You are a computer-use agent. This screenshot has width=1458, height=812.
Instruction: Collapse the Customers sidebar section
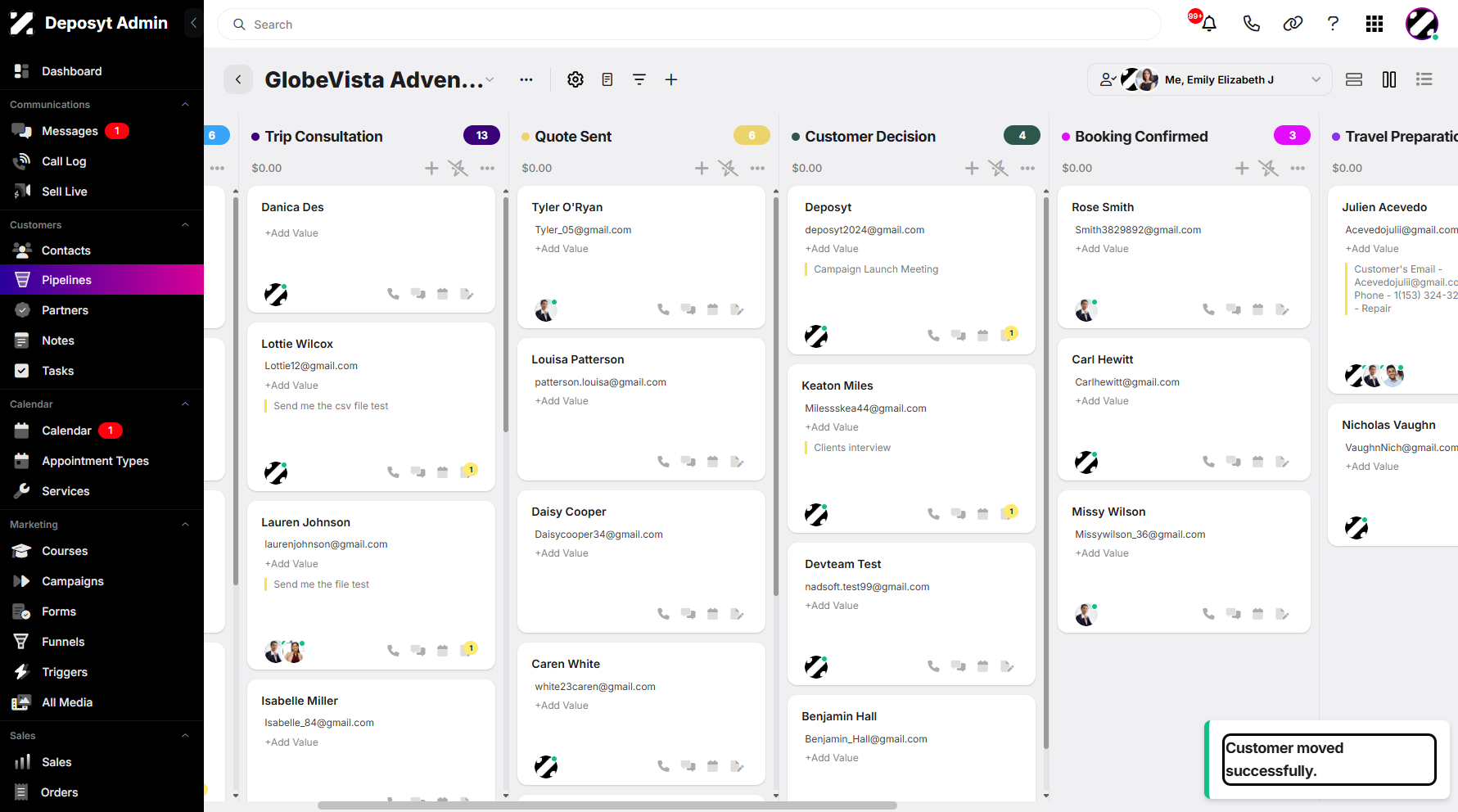click(185, 225)
